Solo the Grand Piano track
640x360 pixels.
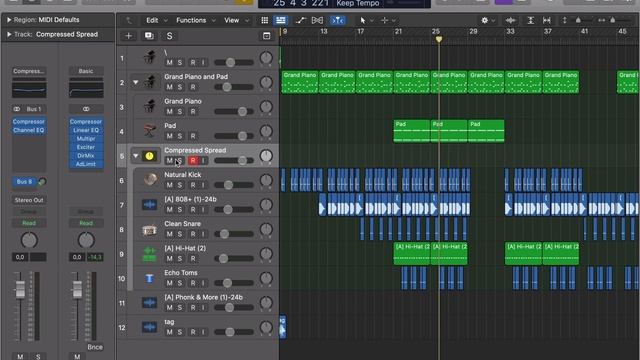[180, 111]
